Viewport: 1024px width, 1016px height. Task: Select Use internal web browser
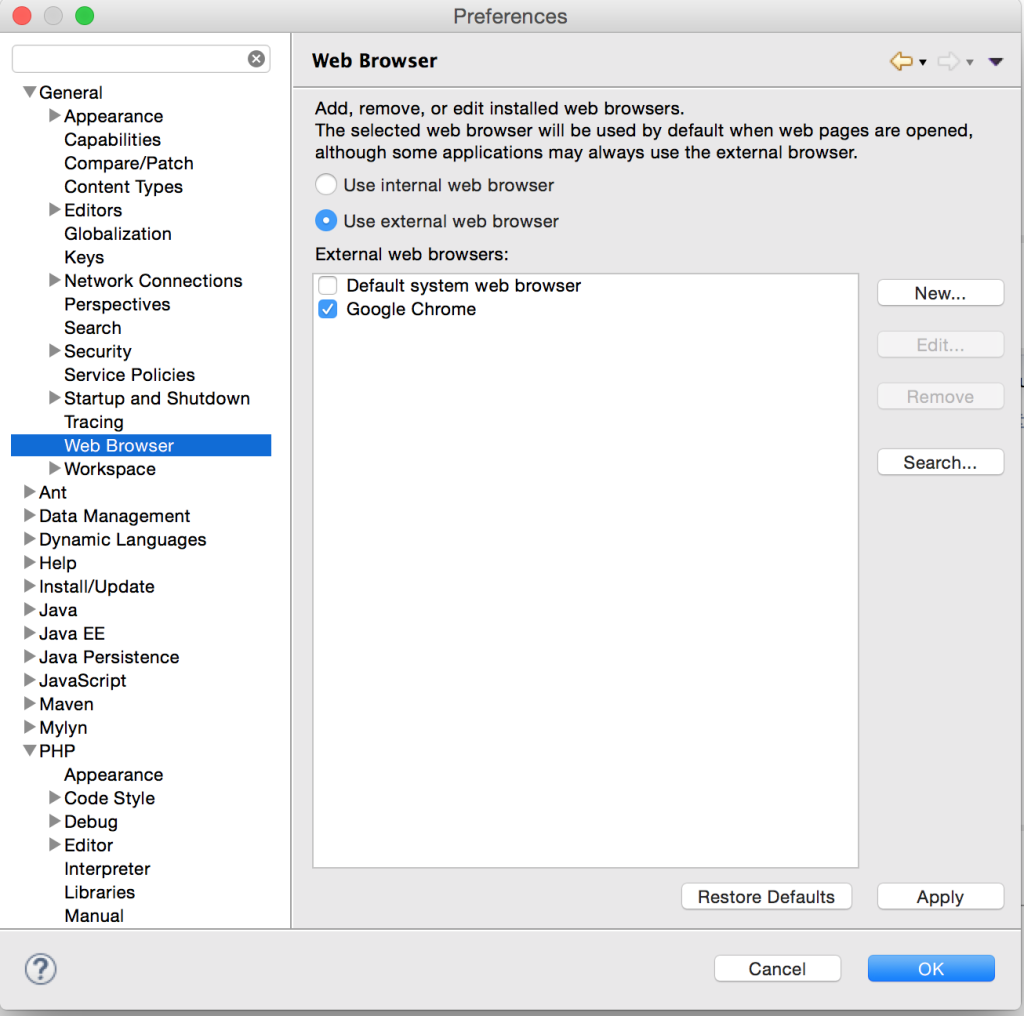(x=326, y=185)
